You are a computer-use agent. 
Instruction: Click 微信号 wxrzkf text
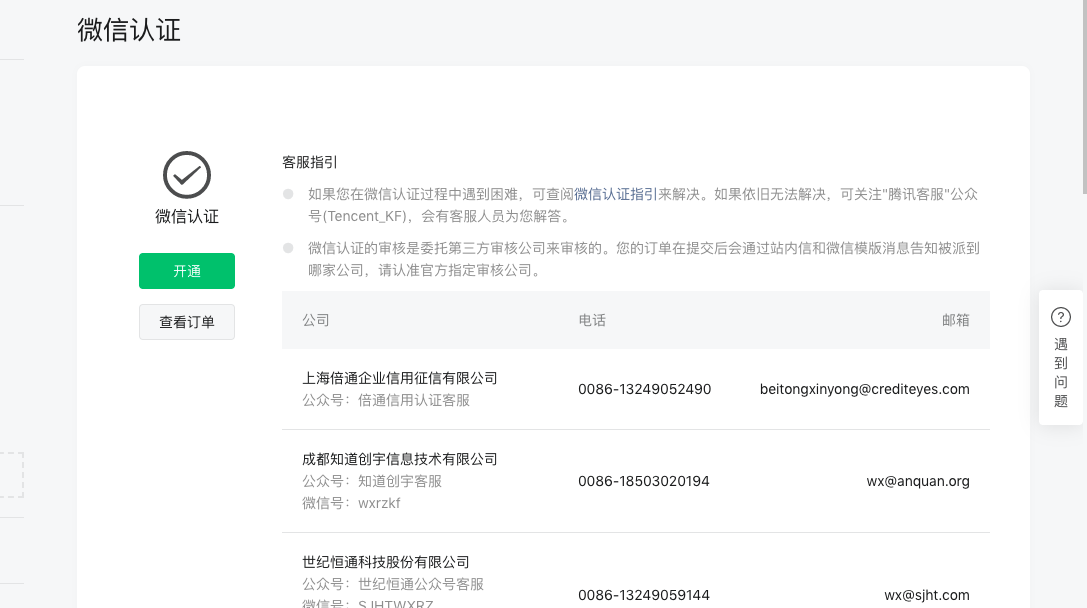click(351, 503)
